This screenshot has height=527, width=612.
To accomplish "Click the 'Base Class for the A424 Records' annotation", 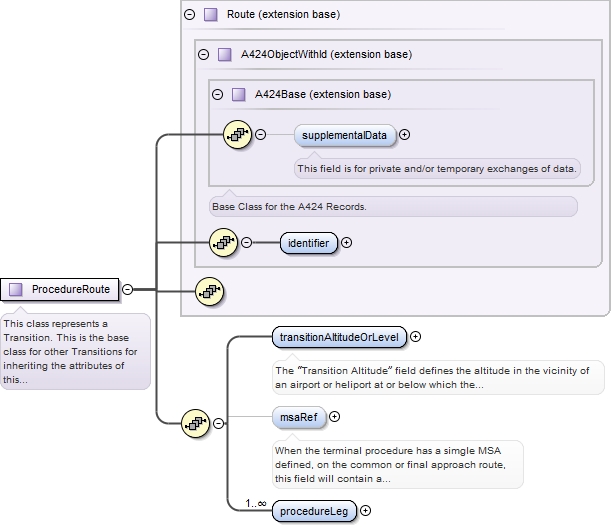I will pos(394,207).
